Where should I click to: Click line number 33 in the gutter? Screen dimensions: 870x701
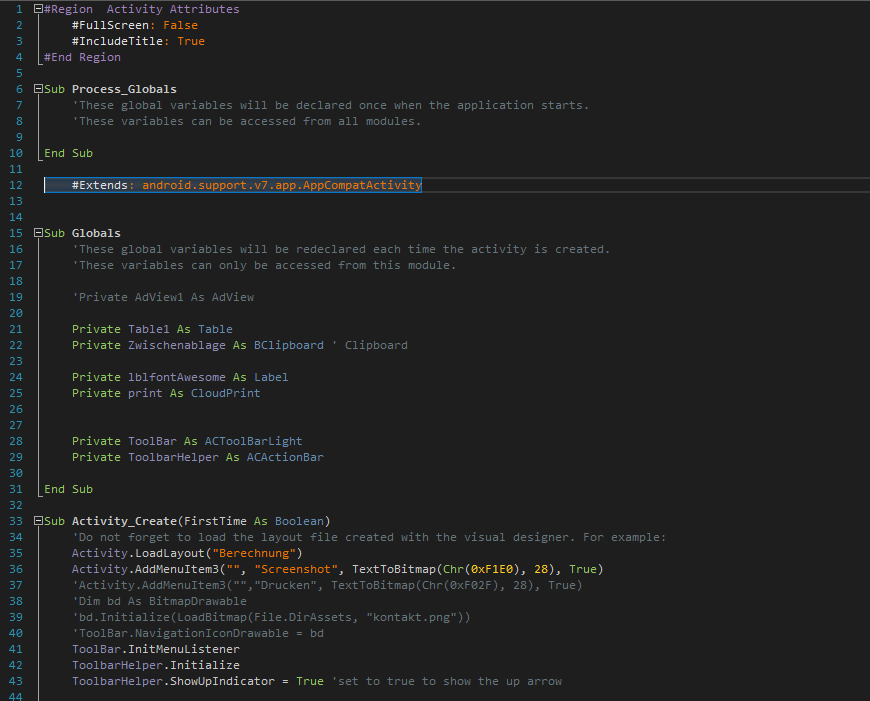coord(16,521)
